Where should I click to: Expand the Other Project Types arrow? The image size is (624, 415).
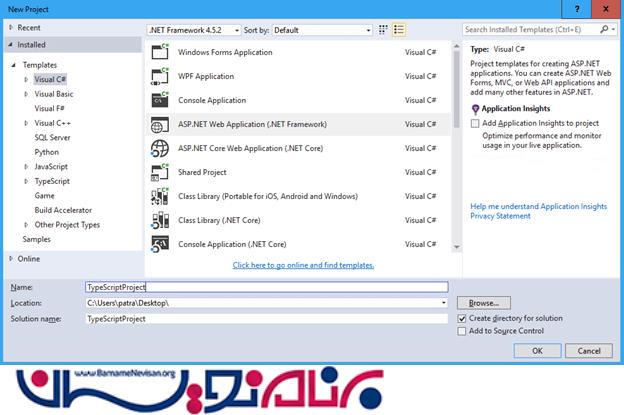click(26, 225)
